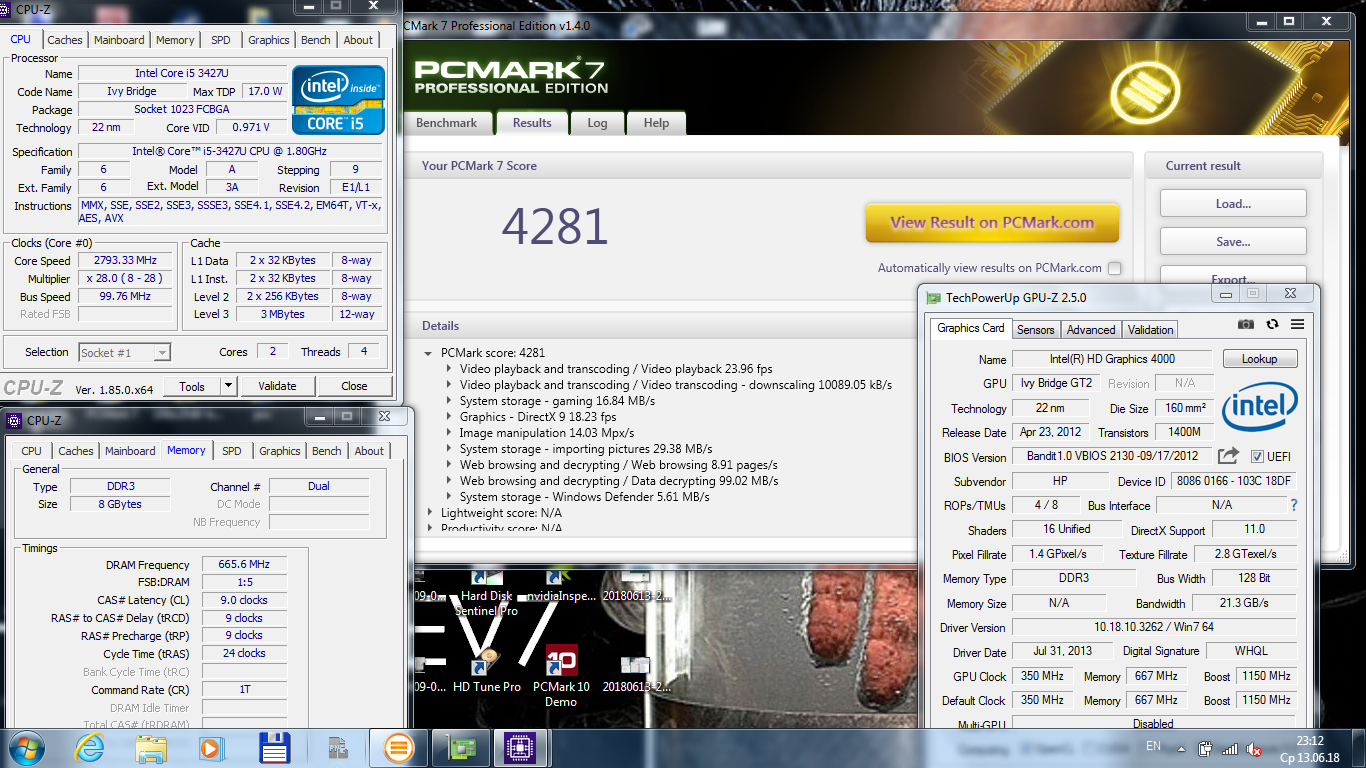Click the CPU-Z Validate button
This screenshot has width=1366, height=768.
pos(277,386)
